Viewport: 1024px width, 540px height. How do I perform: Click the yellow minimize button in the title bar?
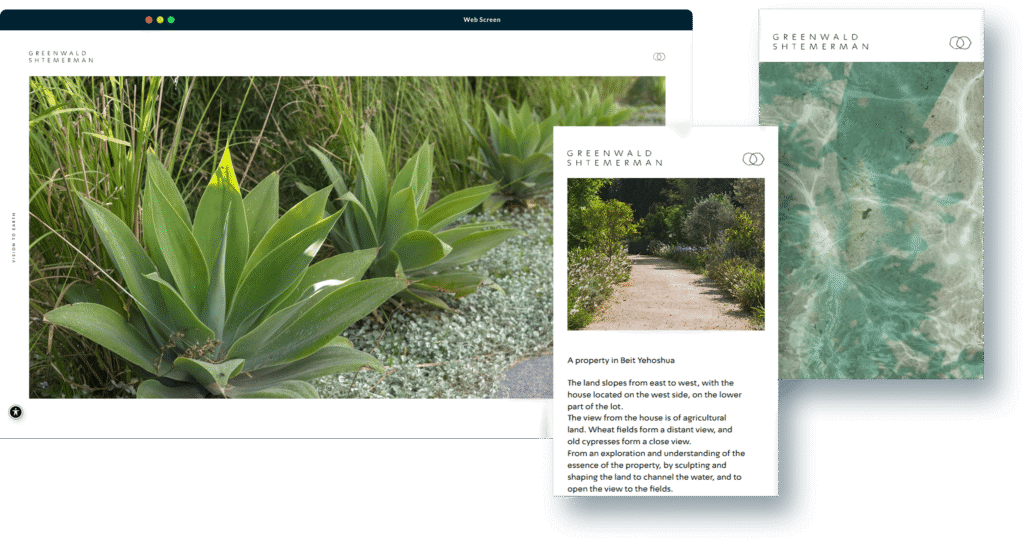(x=160, y=20)
